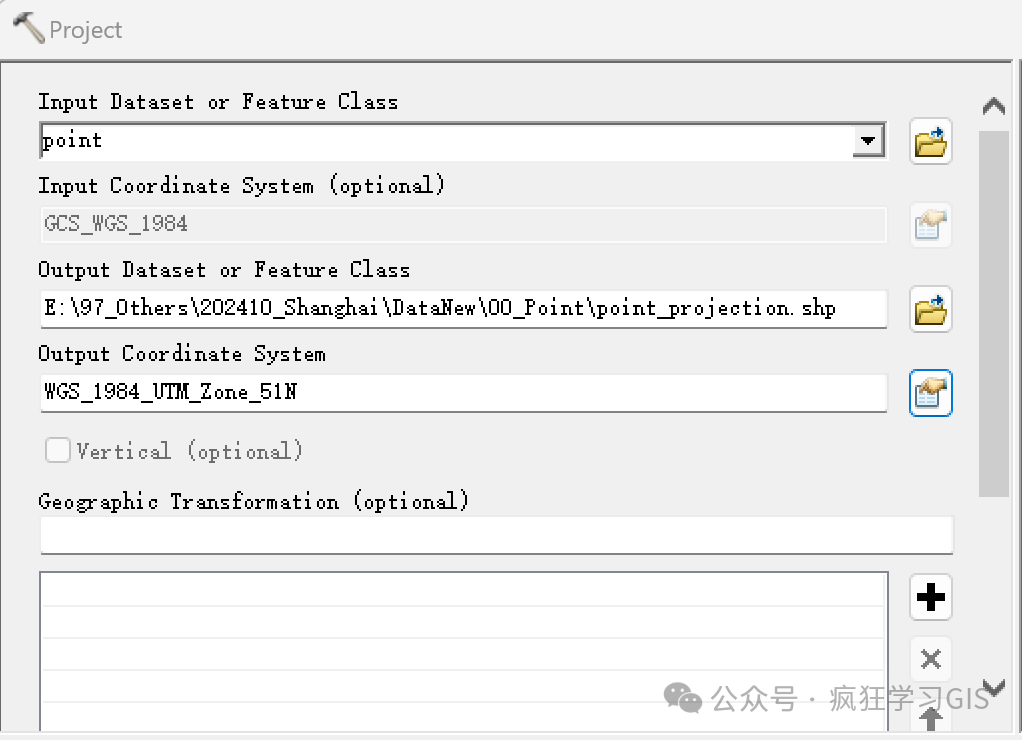Click the Project title text

click(x=85, y=30)
